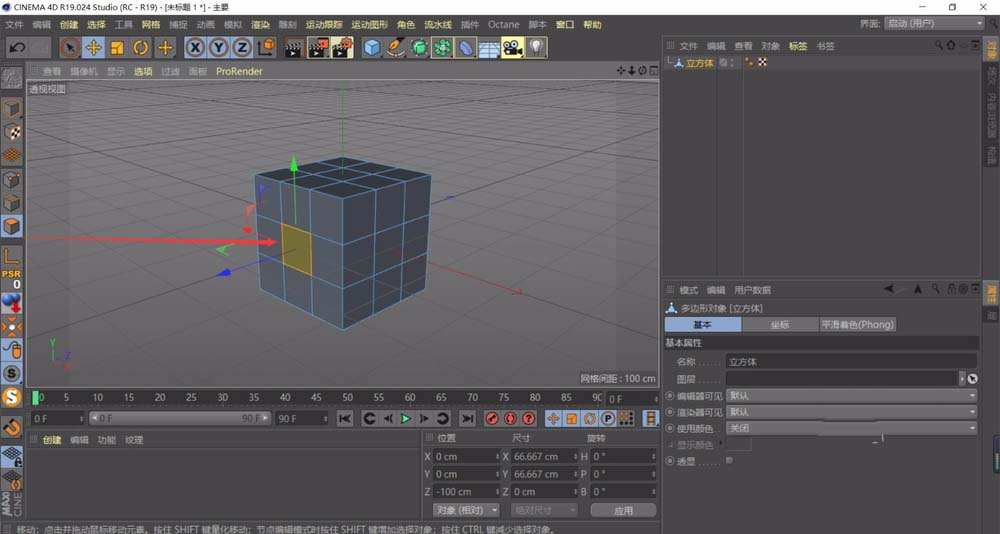This screenshot has height=534, width=1000.
Task: Click the 0 F to 90 F range slider
Action: click(x=180, y=419)
